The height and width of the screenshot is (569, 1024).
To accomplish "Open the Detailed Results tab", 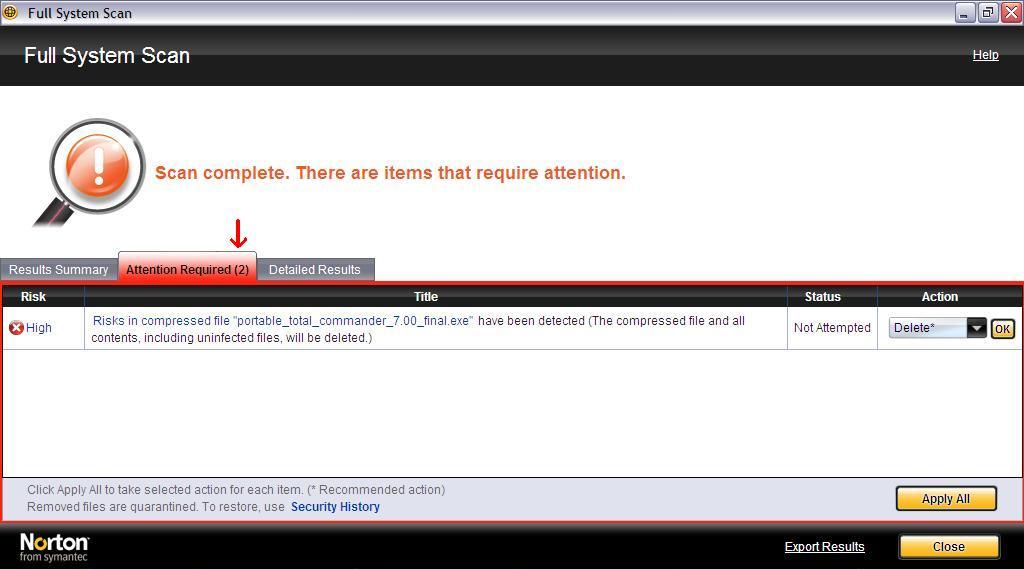I will point(315,270).
